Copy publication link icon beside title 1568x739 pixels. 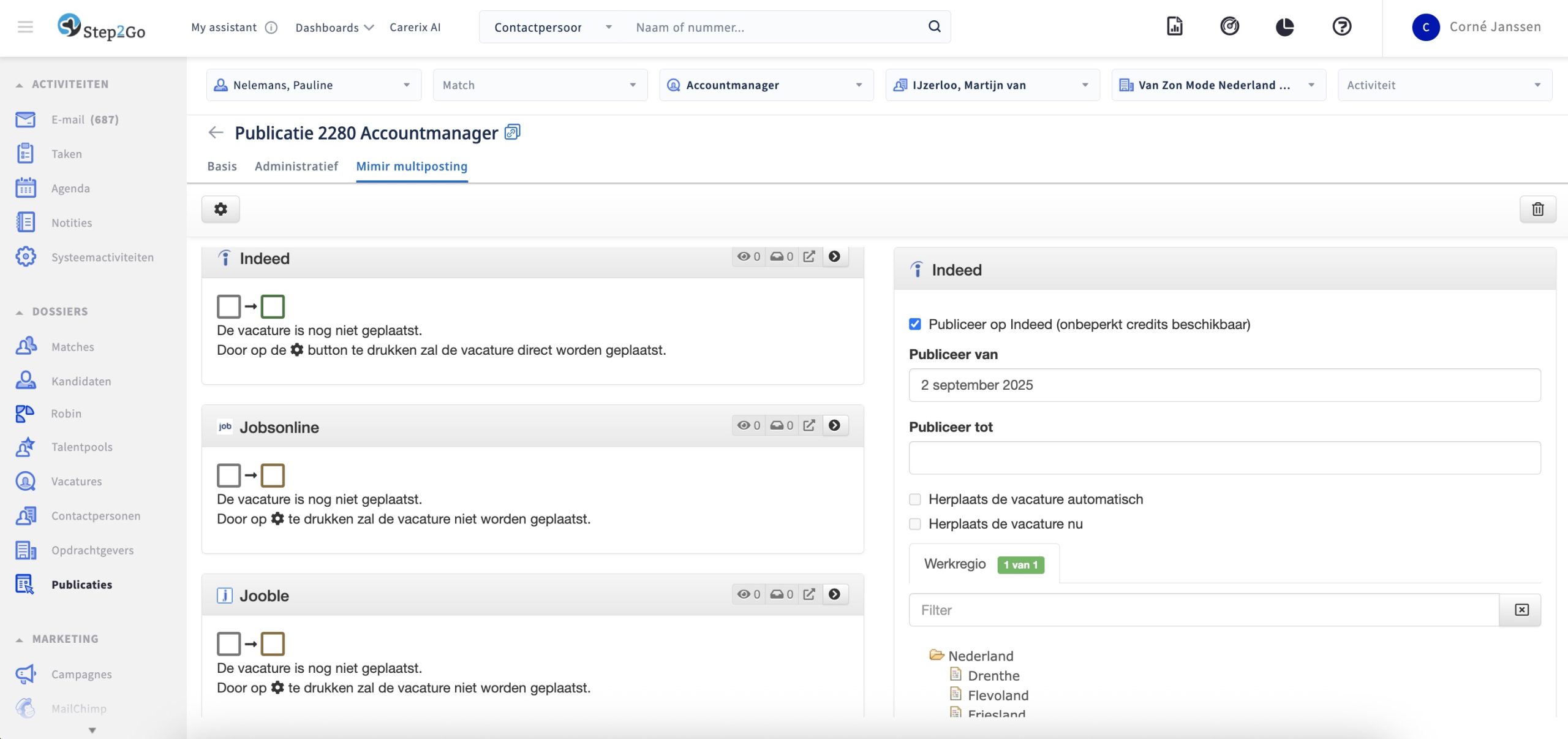(512, 132)
